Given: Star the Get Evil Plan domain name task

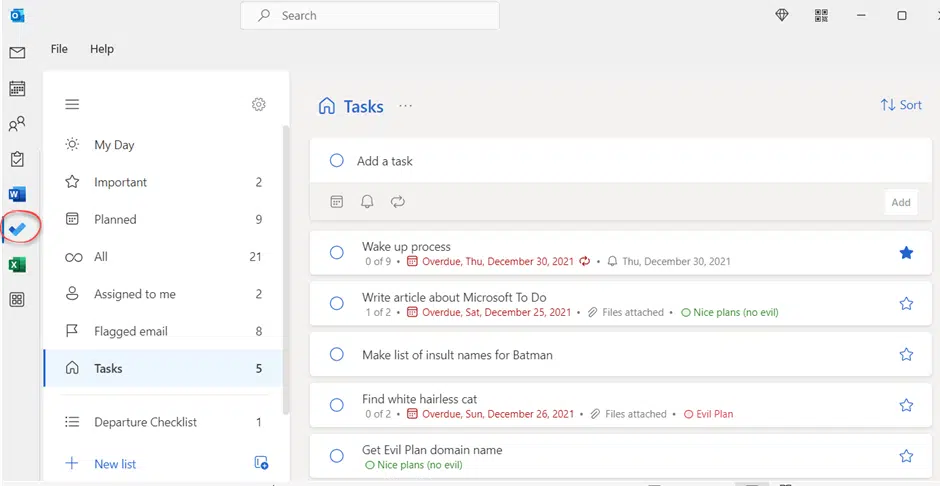Looking at the screenshot, I should point(906,457).
